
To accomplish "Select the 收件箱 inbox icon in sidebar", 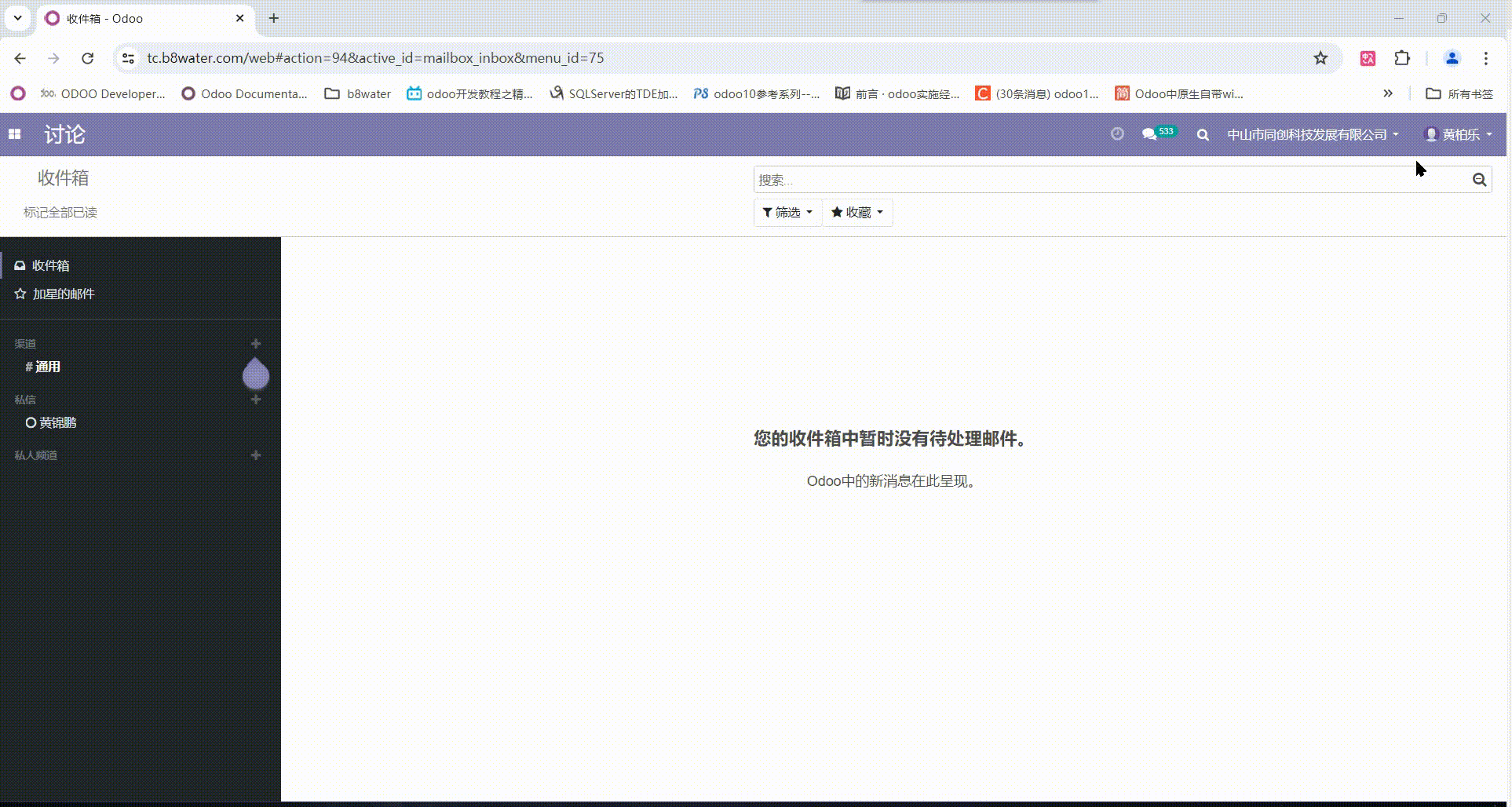I will [x=20, y=265].
